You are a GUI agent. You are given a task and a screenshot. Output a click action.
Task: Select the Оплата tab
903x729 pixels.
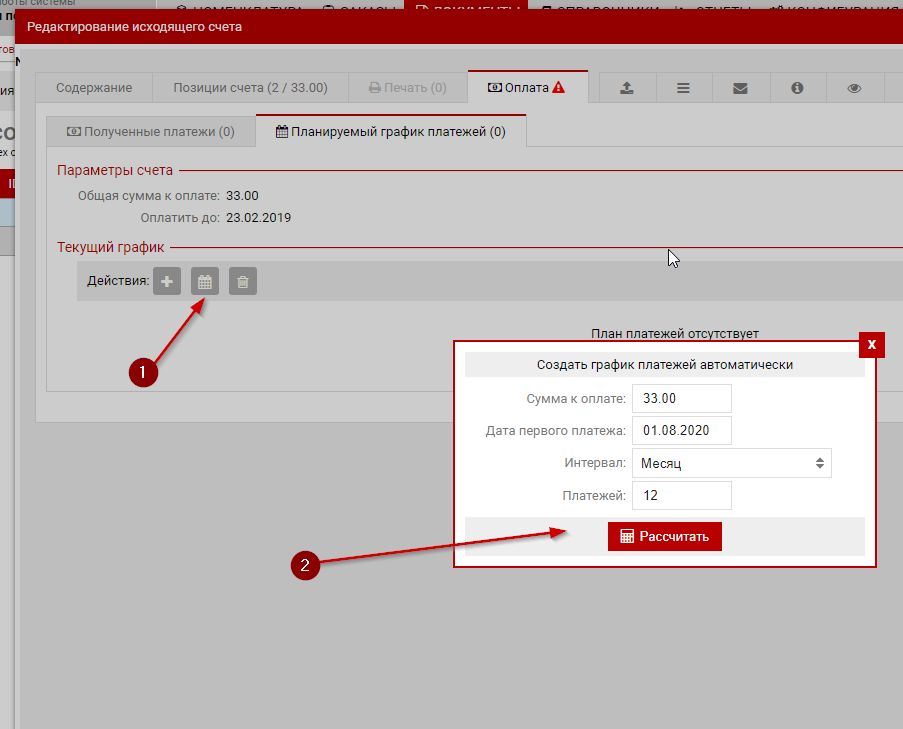[527, 88]
